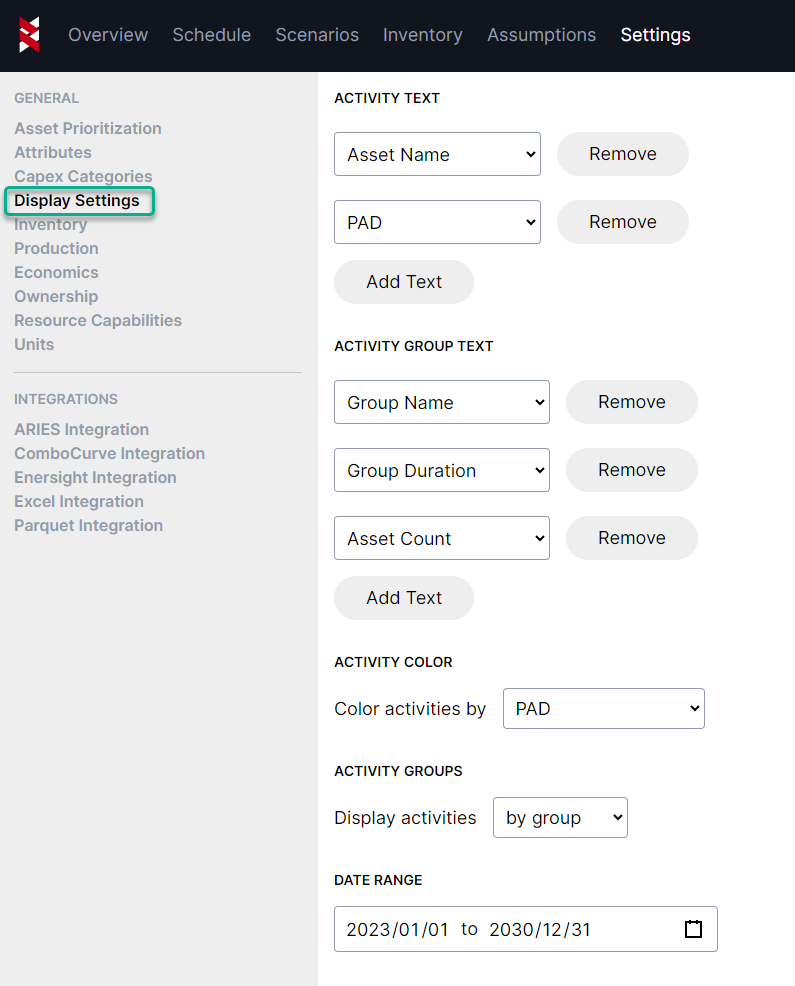Change the Display activities by group dropdown
Image resolution: width=795 pixels, height=986 pixels.
pos(560,817)
